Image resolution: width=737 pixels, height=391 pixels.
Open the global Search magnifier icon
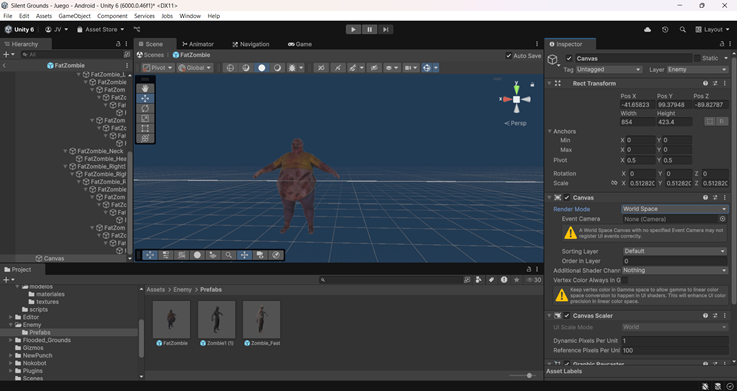click(x=682, y=29)
